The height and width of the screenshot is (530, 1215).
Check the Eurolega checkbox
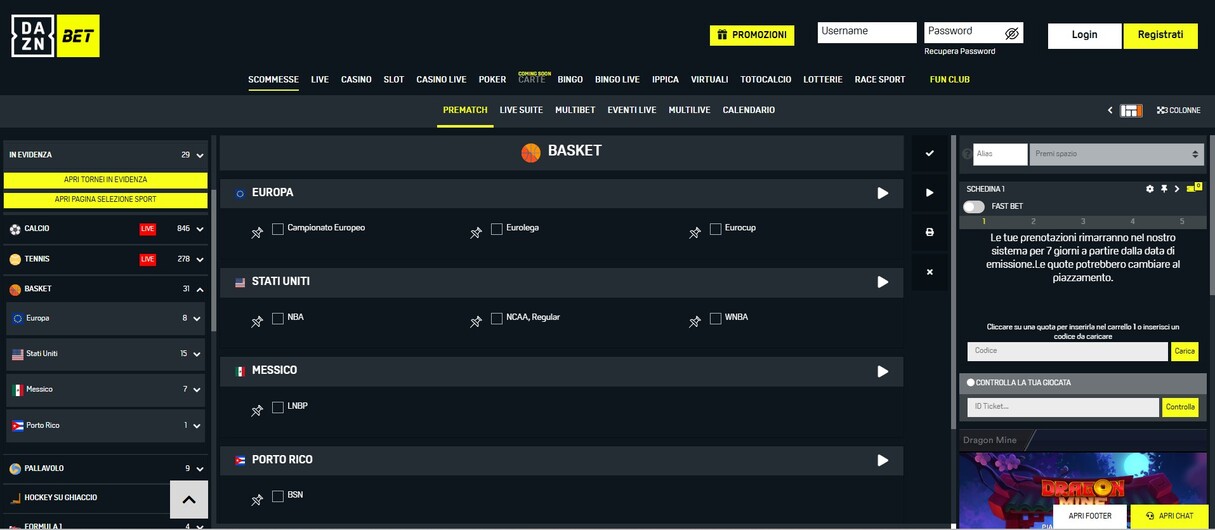tap(496, 229)
